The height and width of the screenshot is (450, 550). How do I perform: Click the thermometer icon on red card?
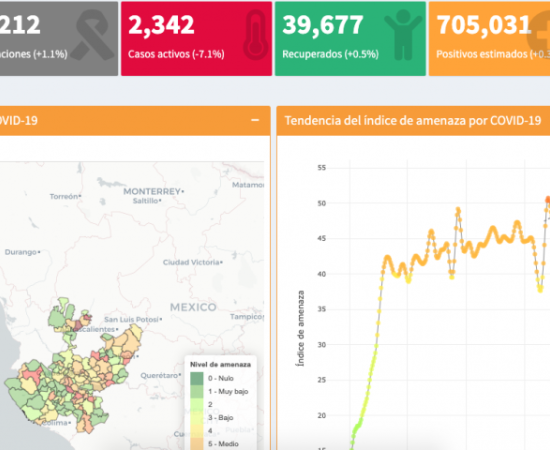tap(256, 35)
